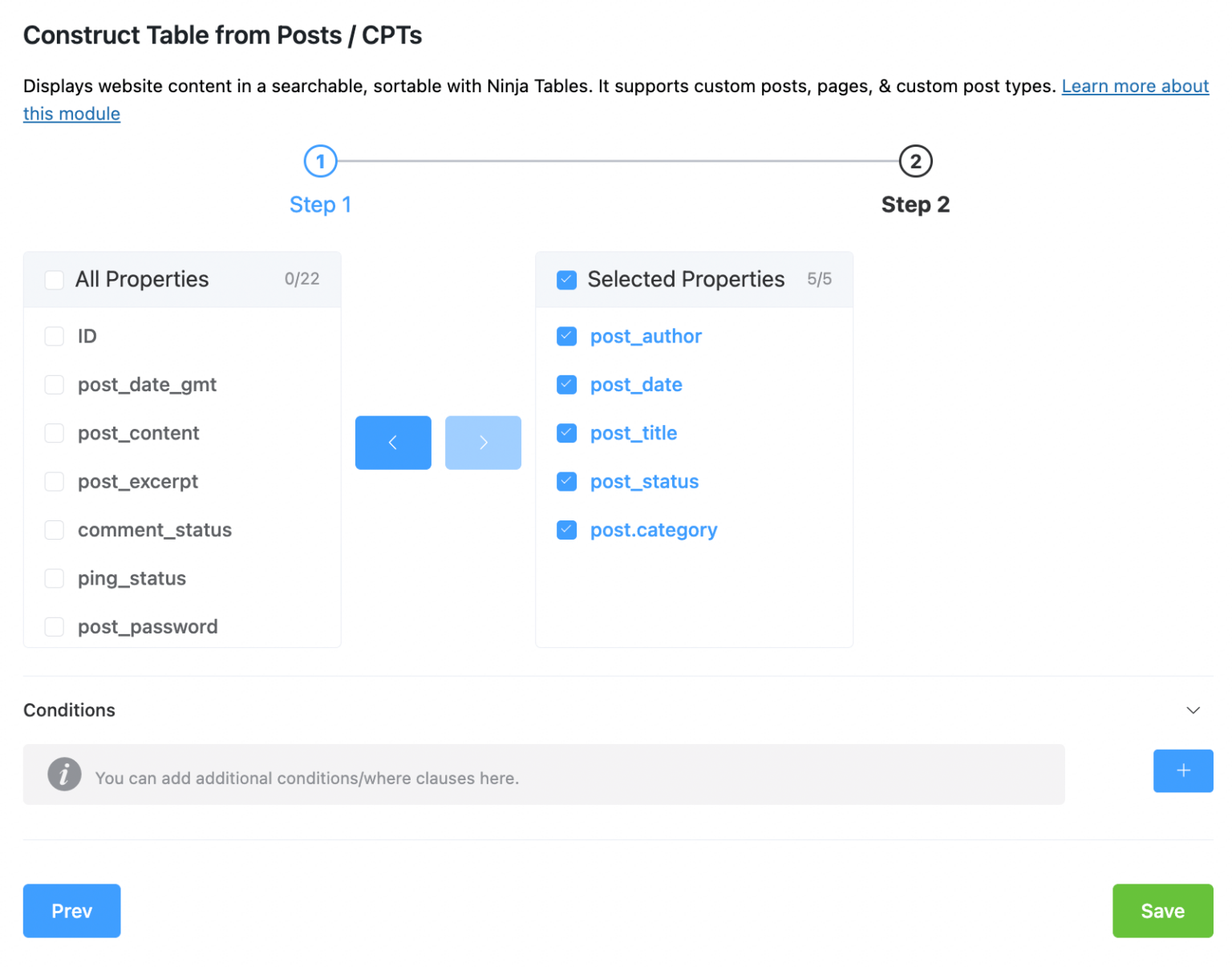Check the comment_status checkbox
The height and width of the screenshot is (967, 1232).
[x=54, y=529]
